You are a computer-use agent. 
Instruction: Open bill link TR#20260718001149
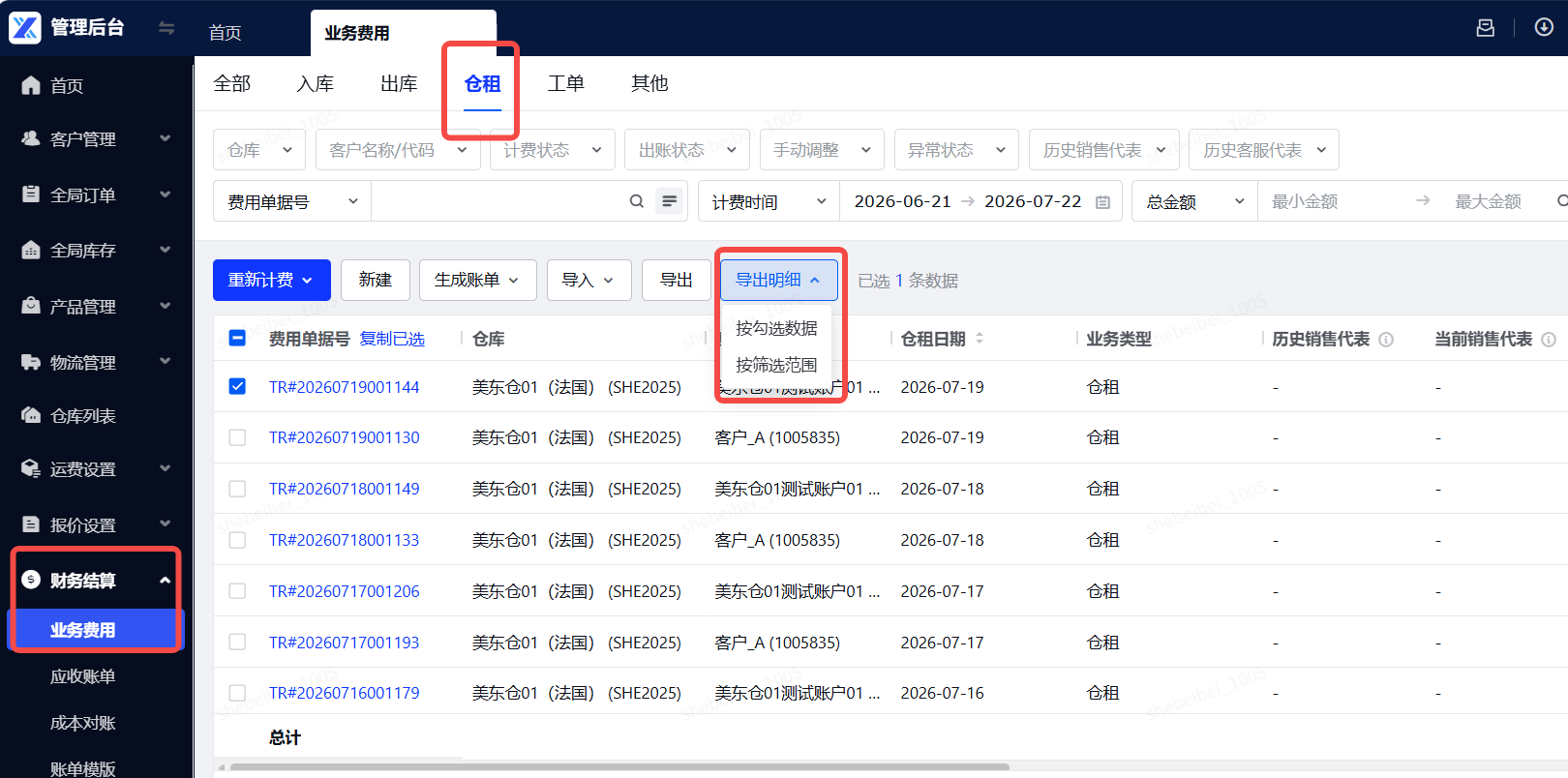345,489
